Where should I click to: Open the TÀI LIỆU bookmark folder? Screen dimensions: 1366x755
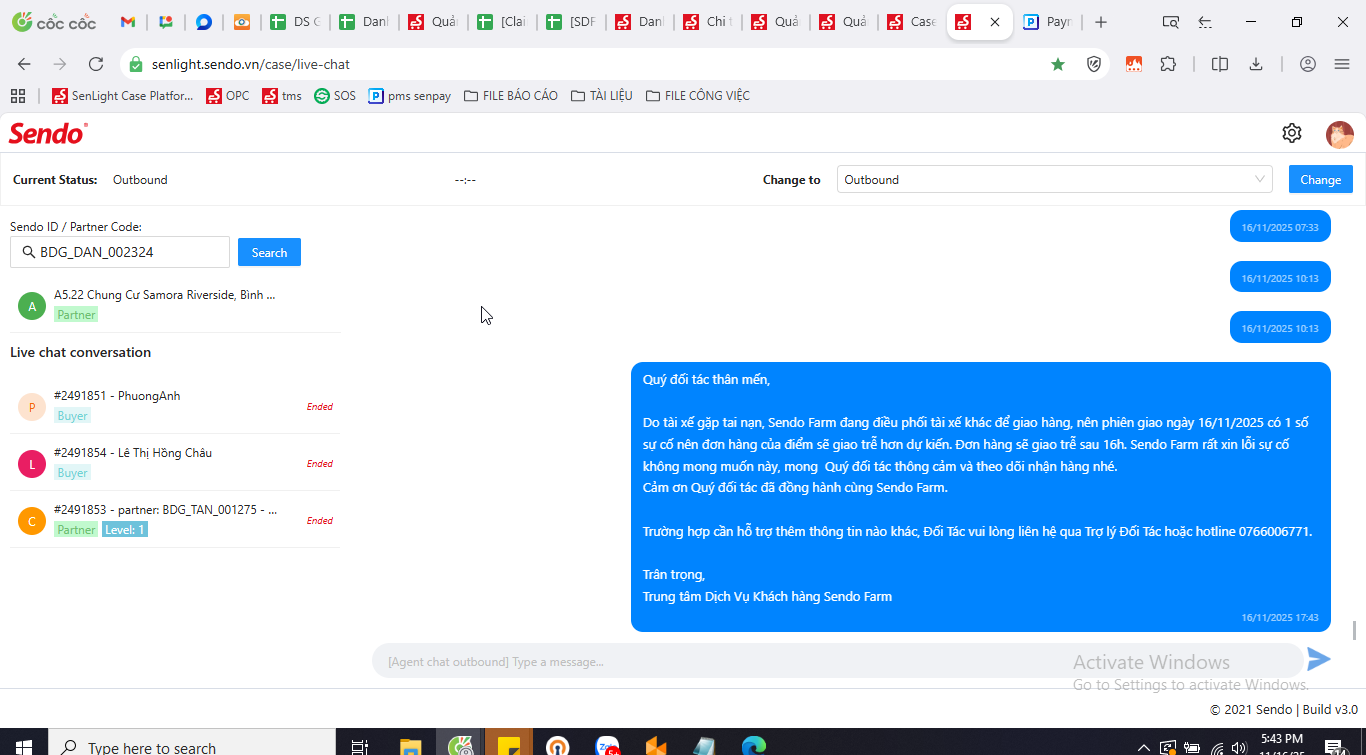coord(602,96)
